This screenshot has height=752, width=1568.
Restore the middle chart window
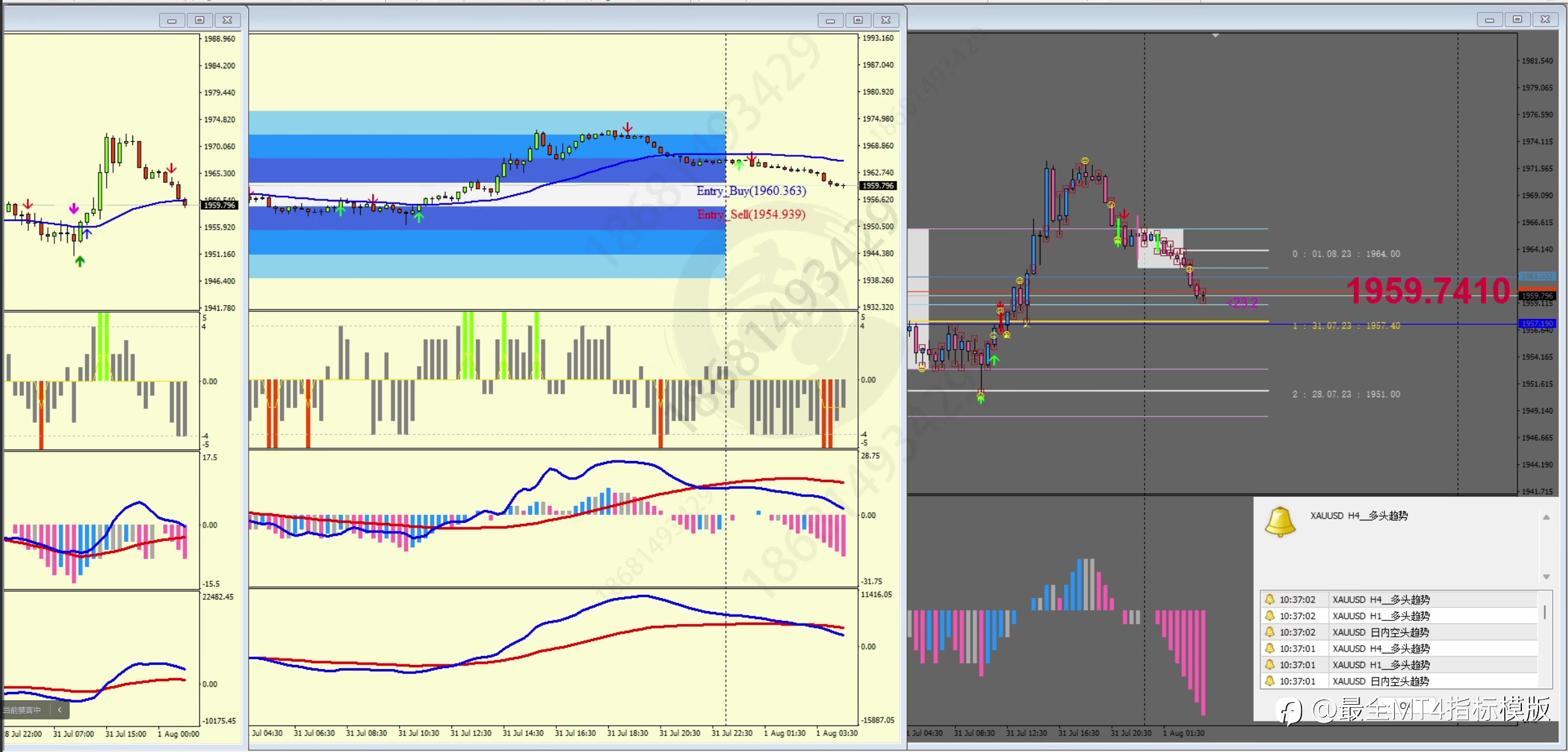[858, 20]
